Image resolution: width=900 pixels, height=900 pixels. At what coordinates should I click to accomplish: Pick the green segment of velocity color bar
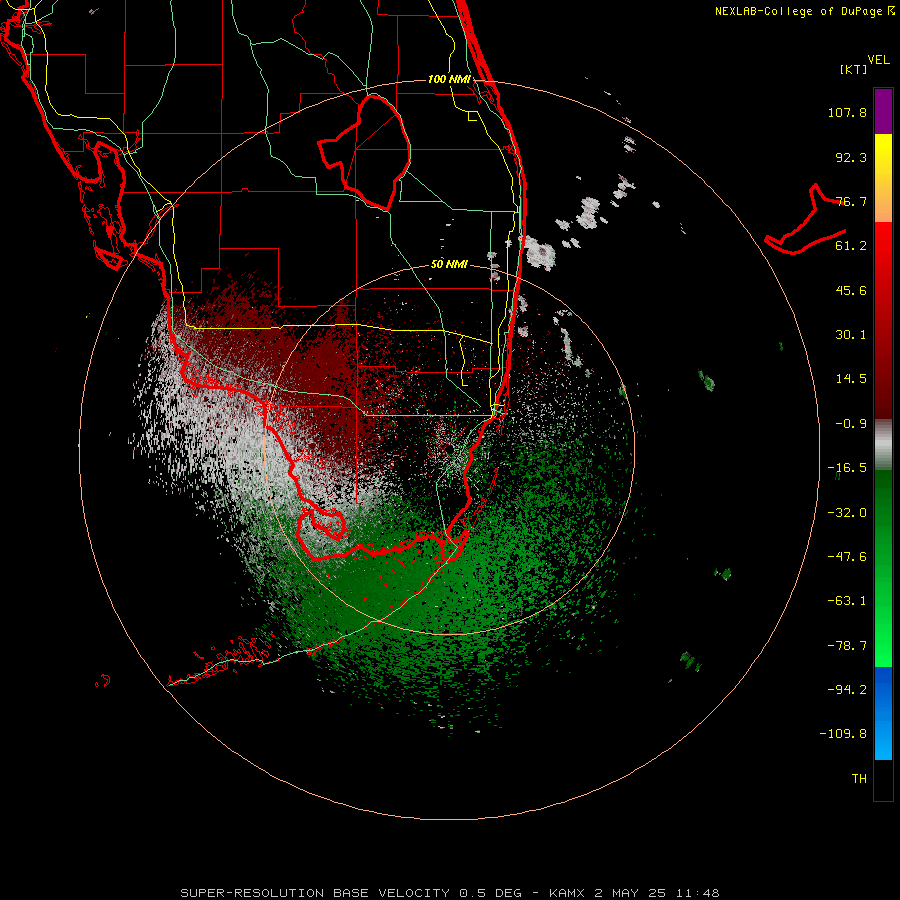883,568
